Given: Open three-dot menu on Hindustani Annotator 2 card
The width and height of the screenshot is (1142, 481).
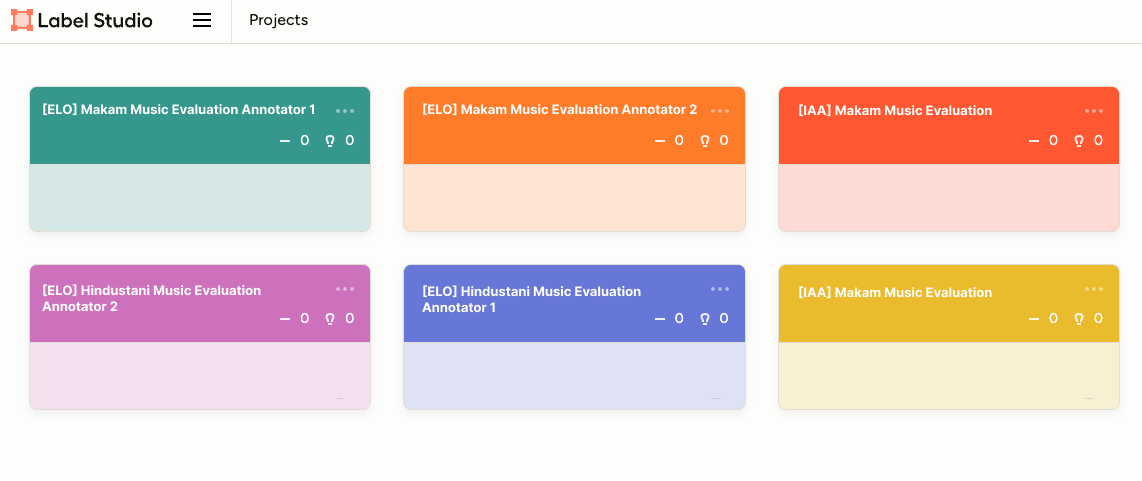Looking at the screenshot, I should point(345,289).
